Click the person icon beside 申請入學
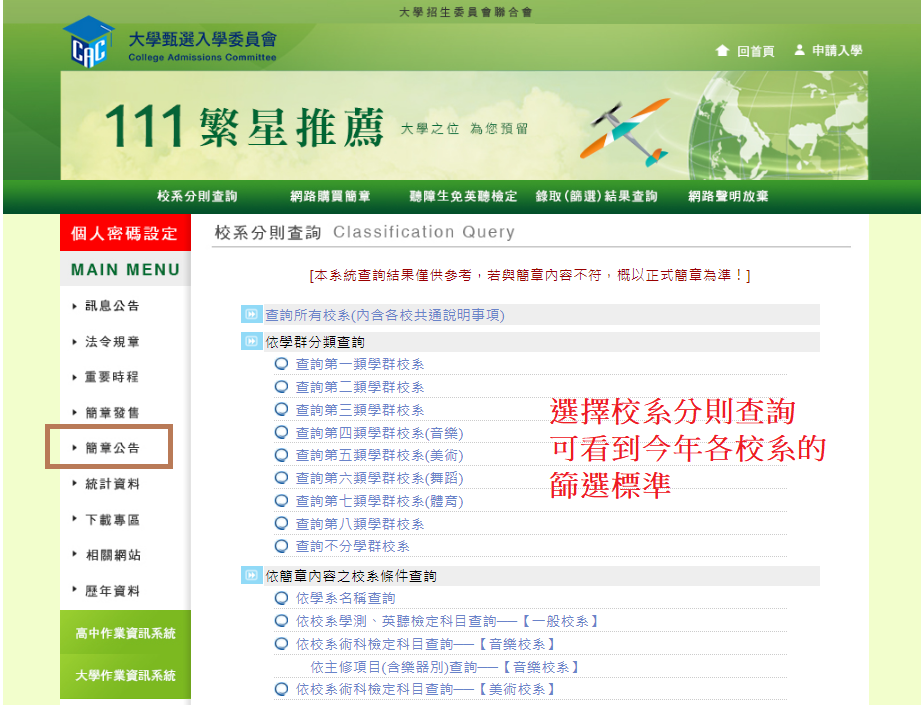This screenshot has height=705, width=921. click(799, 50)
